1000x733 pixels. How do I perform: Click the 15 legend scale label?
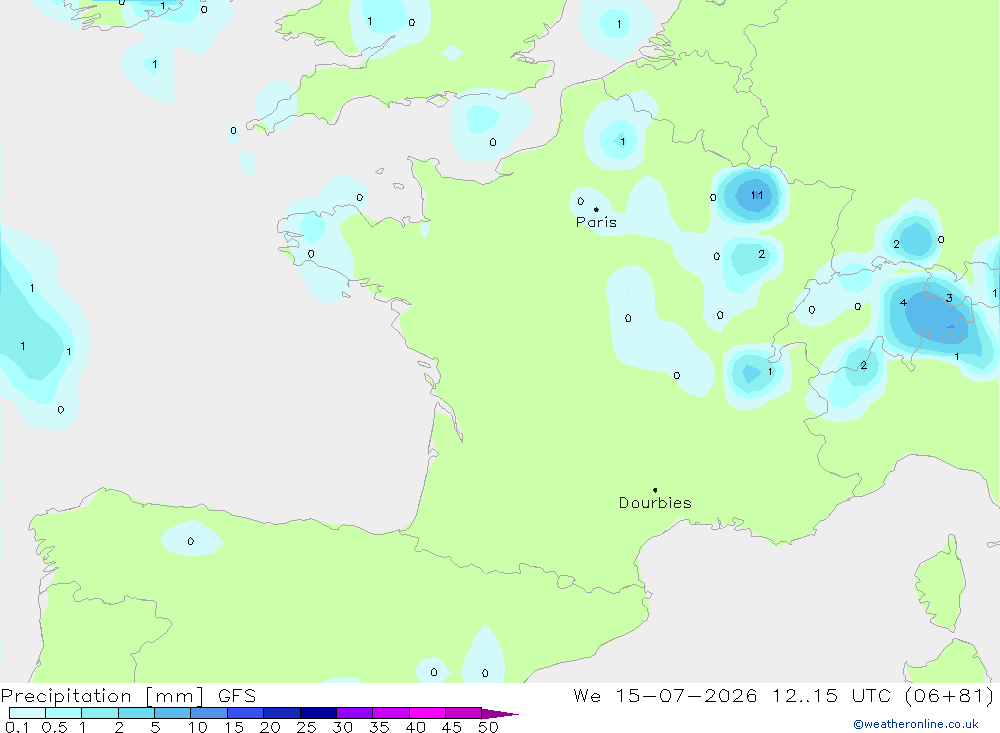tap(234, 727)
